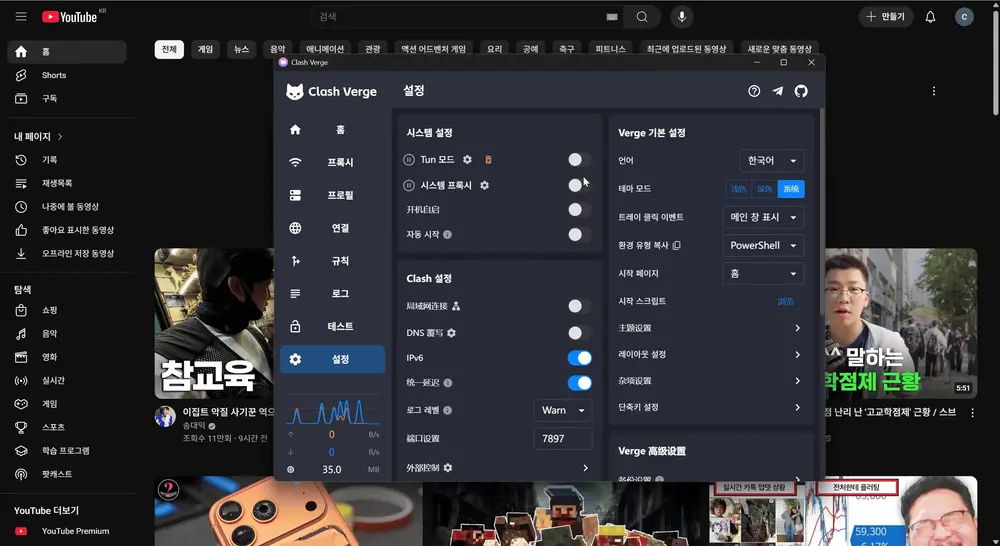The image size is (1000, 546).
Task: Enable the 局域网连接 switch
Action: pos(579,306)
